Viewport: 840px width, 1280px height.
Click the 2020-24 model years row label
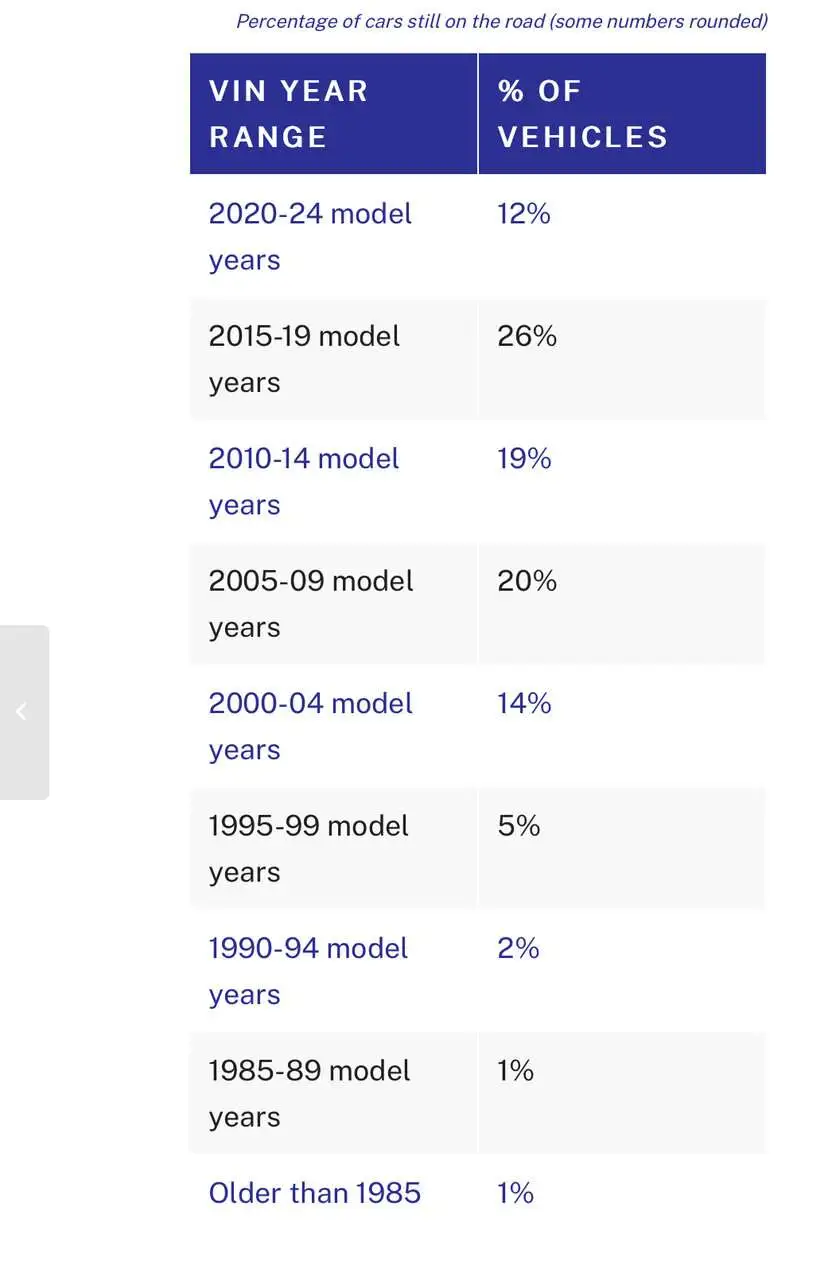click(310, 236)
